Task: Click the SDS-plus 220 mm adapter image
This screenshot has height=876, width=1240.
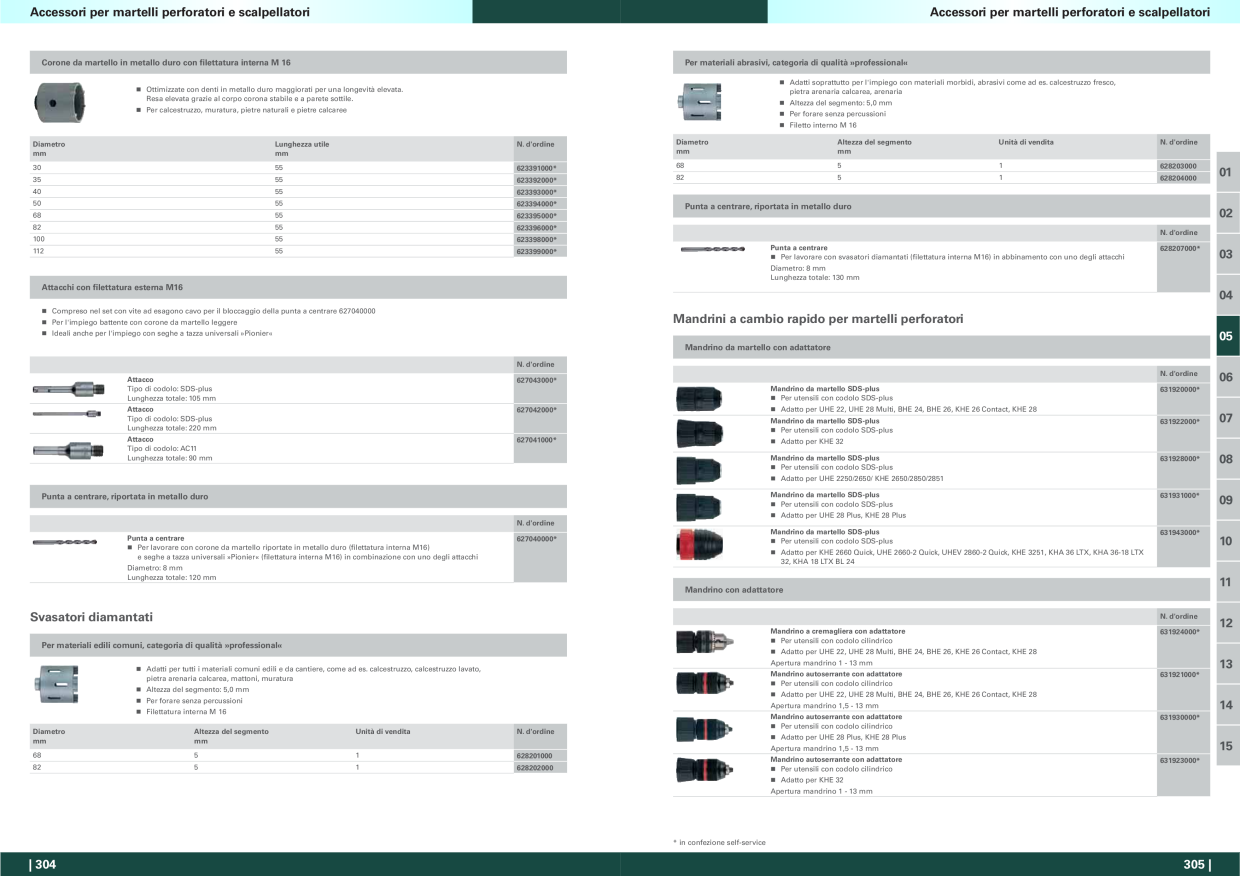Action: point(67,413)
